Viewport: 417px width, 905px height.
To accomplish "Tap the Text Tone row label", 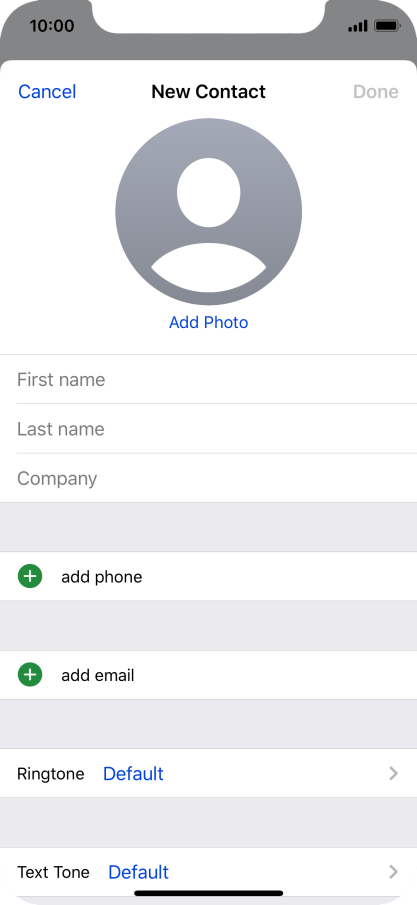I will 53,872.
